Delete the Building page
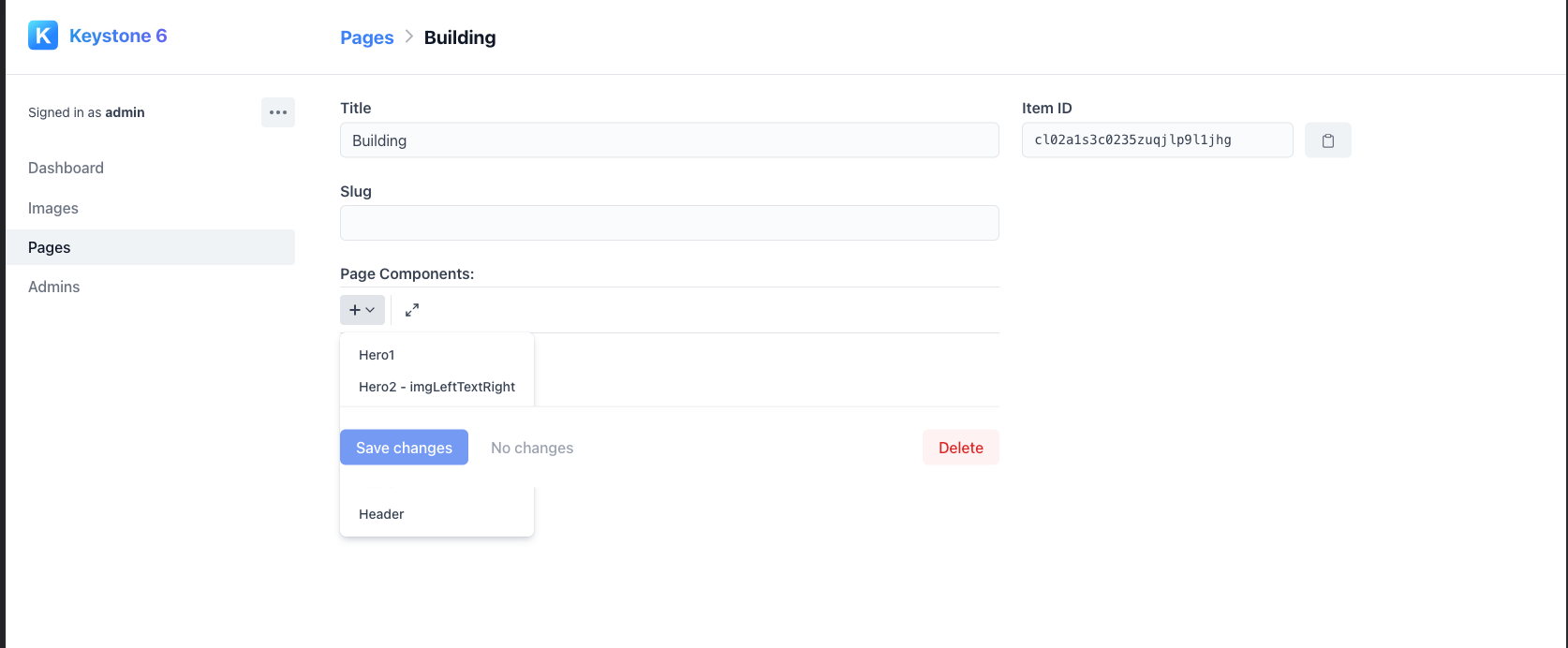The width and height of the screenshot is (1568, 648). 960,447
